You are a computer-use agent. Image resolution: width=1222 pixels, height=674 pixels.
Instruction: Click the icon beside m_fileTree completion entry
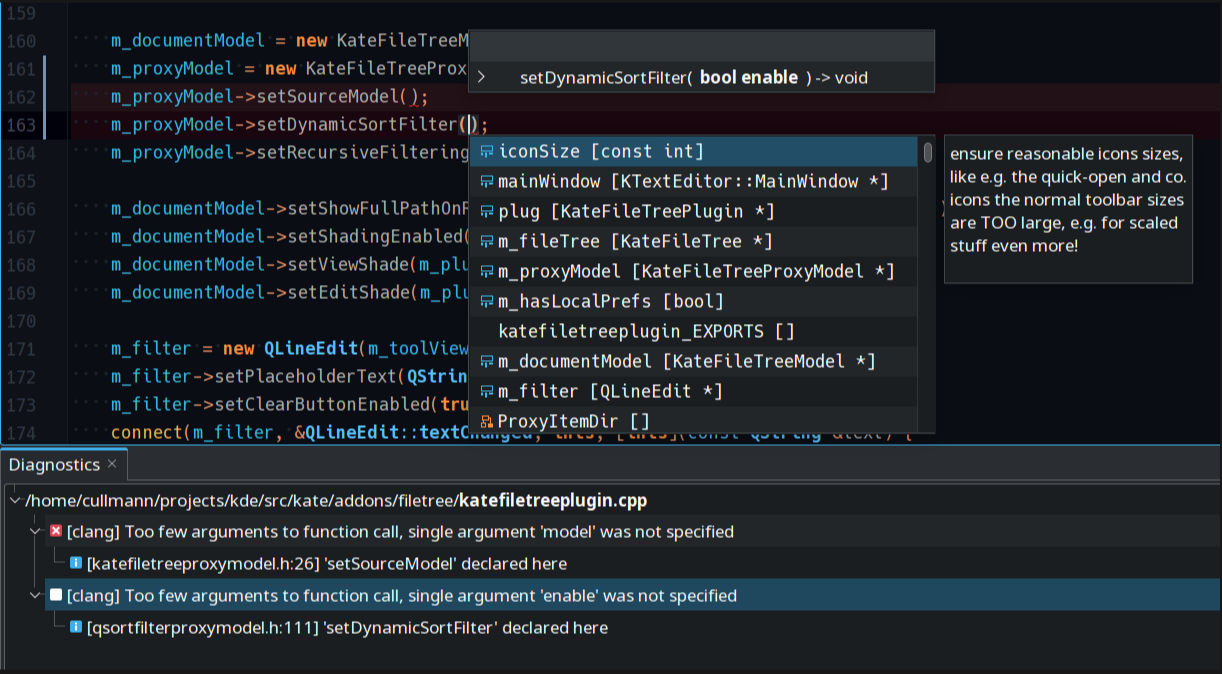click(486, 242)
